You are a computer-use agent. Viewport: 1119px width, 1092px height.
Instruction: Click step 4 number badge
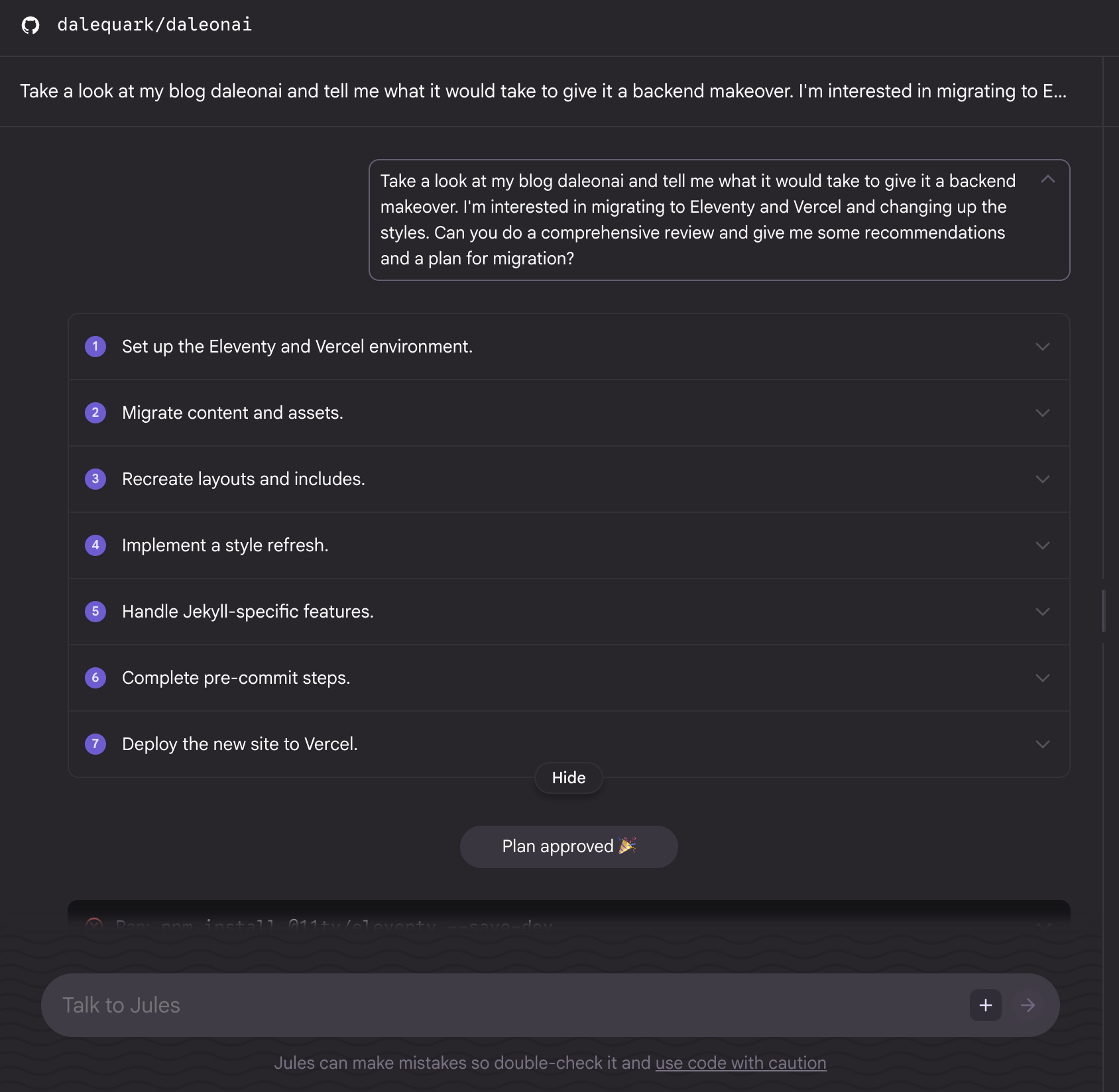click(x=95, y=545)
